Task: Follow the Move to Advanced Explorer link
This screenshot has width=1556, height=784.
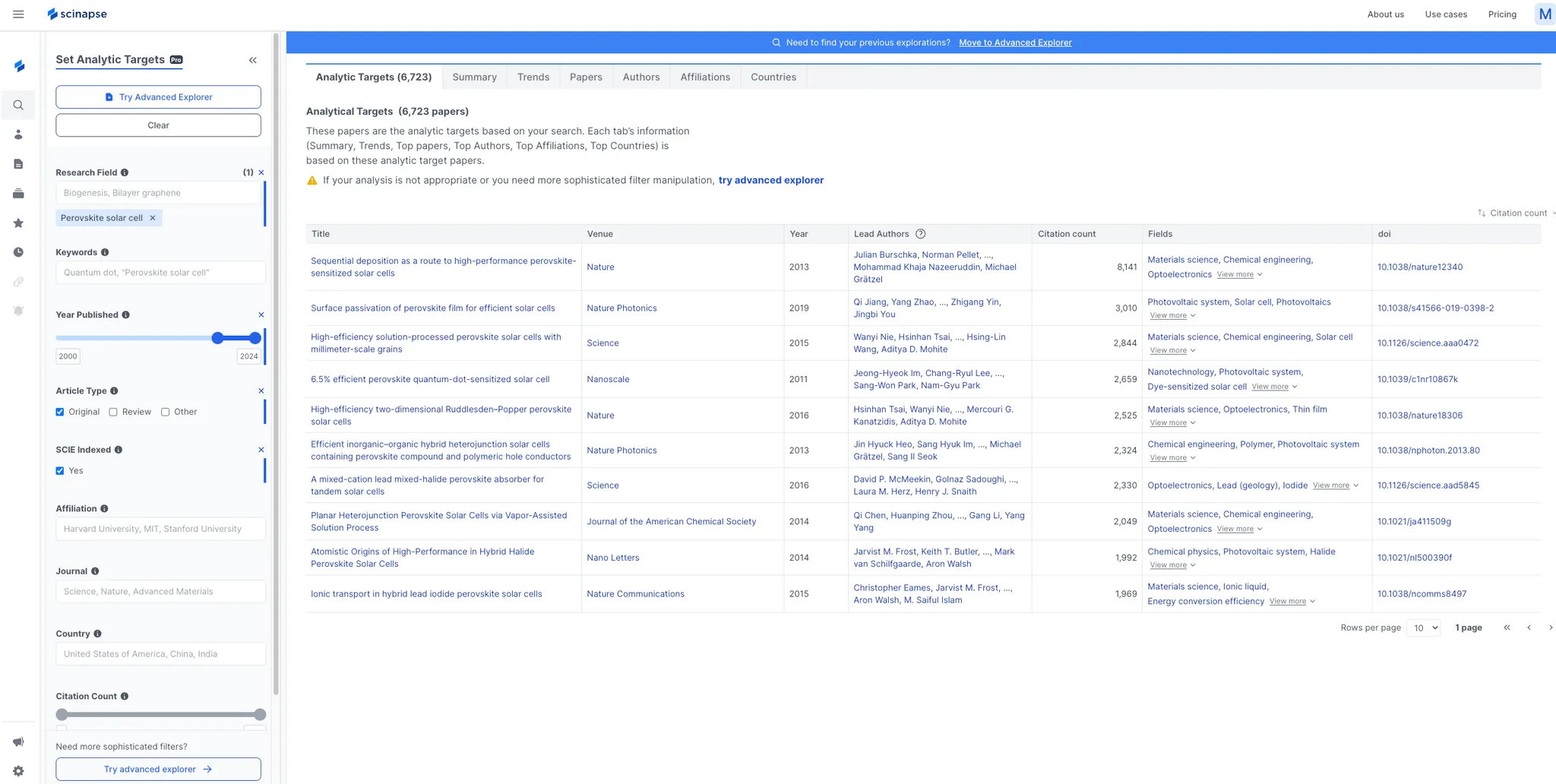Action: click(x=1015, y=43)
